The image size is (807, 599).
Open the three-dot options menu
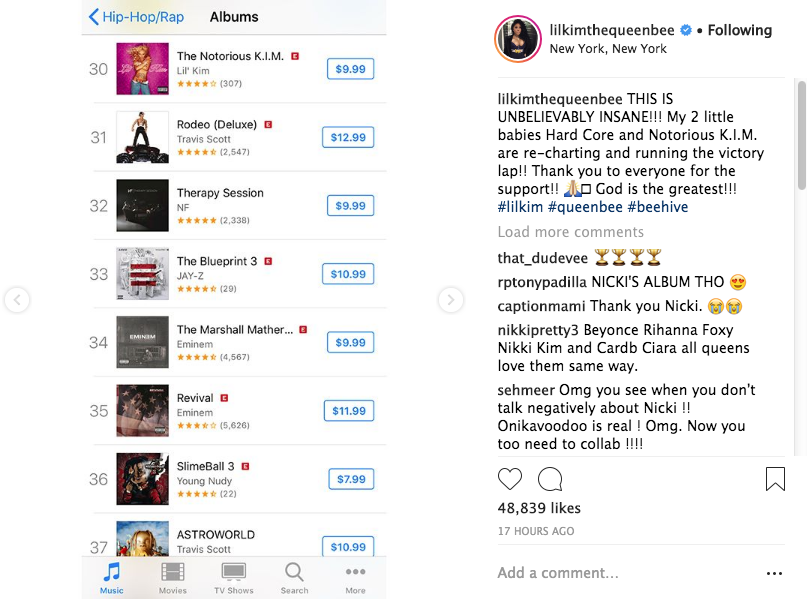[774, 573]
